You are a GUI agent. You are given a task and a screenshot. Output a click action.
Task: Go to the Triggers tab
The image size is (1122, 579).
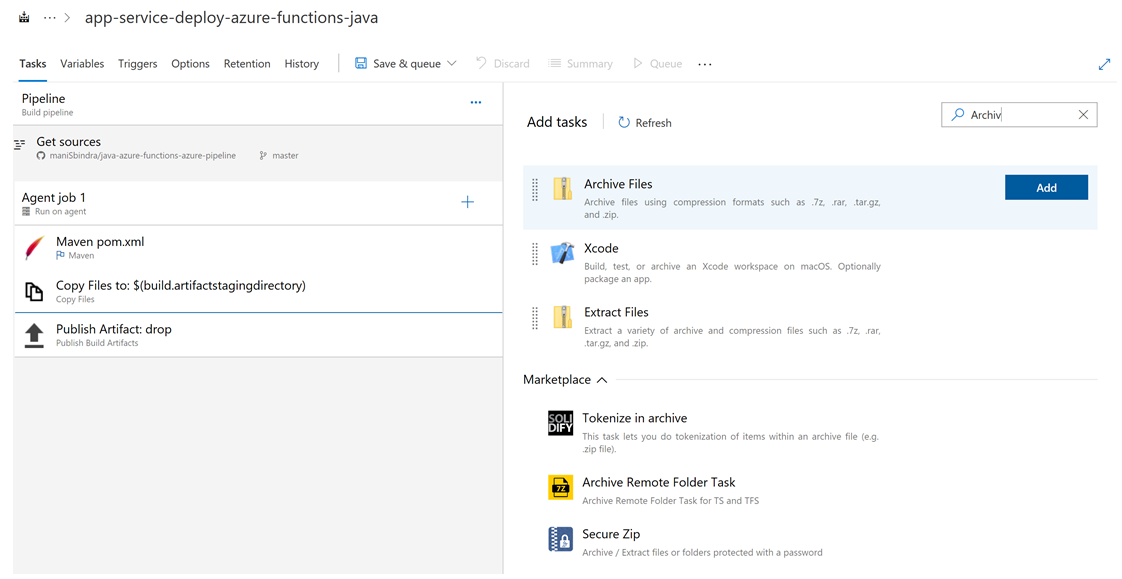pyautogui.click(x=137, y=64)
